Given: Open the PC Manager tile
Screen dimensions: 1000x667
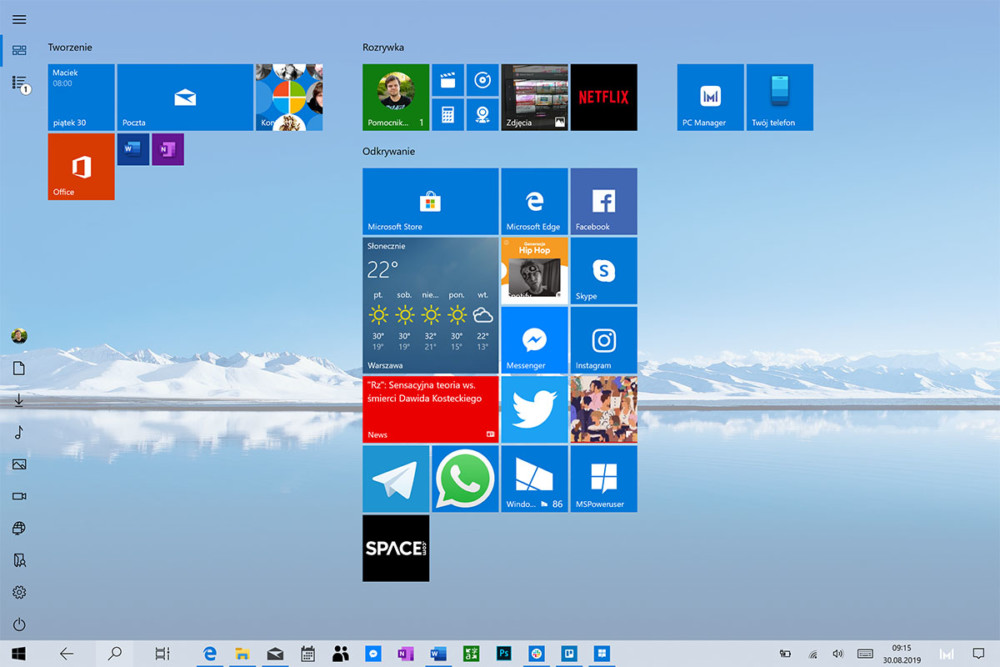Looking at the screenshot, I should [710, 97].
